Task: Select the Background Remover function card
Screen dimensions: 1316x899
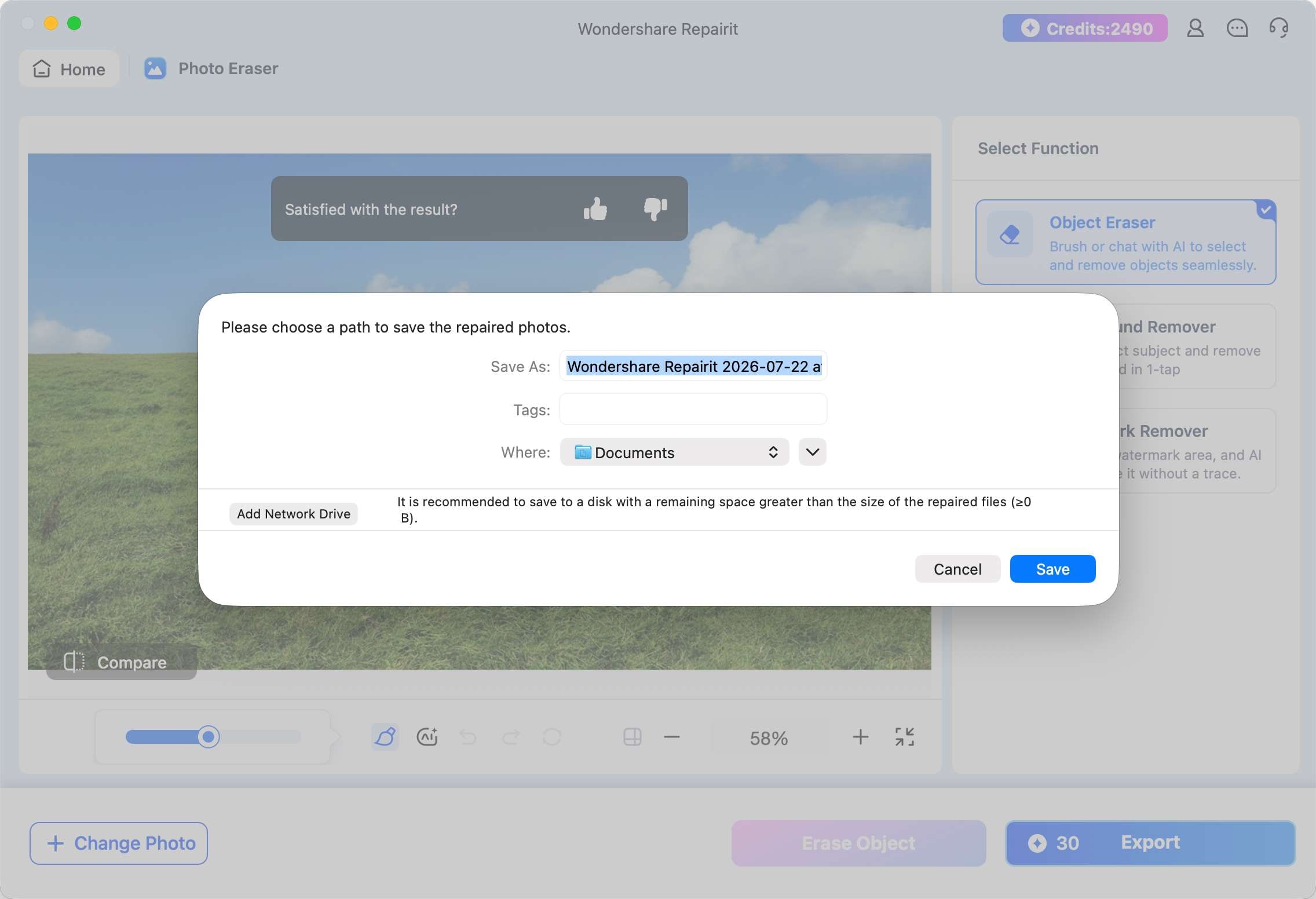Action: click(x=1197, y=347)
